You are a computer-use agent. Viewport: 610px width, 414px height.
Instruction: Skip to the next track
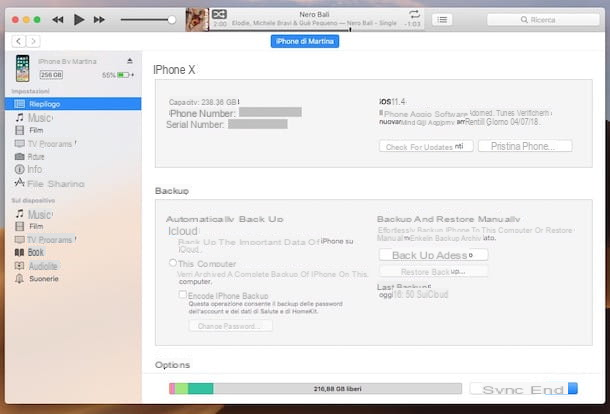coord(99,19)
